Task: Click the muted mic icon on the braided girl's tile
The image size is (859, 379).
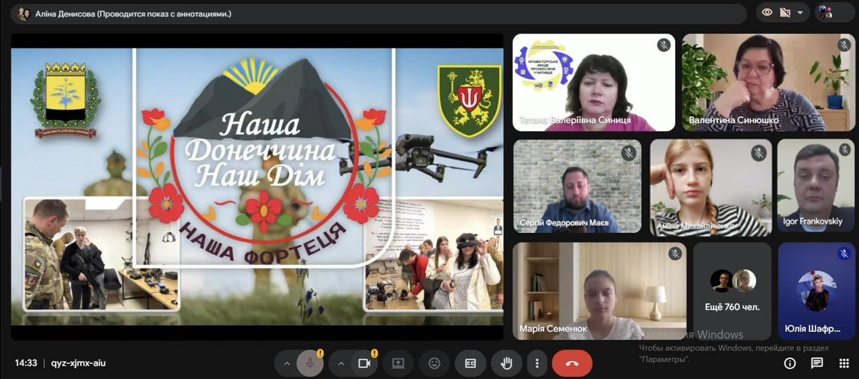Action: [x=759, y=152]
